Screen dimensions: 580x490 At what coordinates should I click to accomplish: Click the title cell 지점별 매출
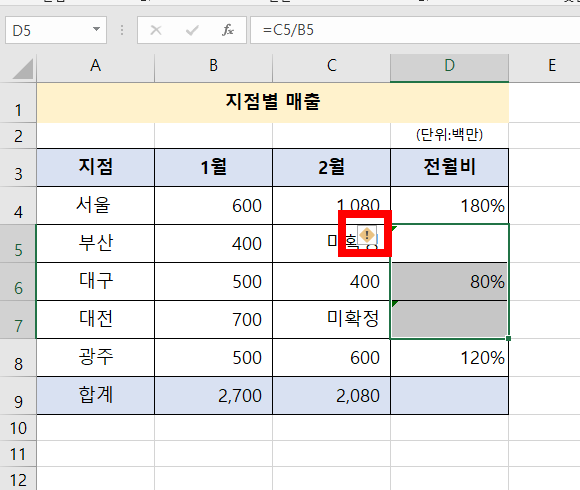click(273, 103)
